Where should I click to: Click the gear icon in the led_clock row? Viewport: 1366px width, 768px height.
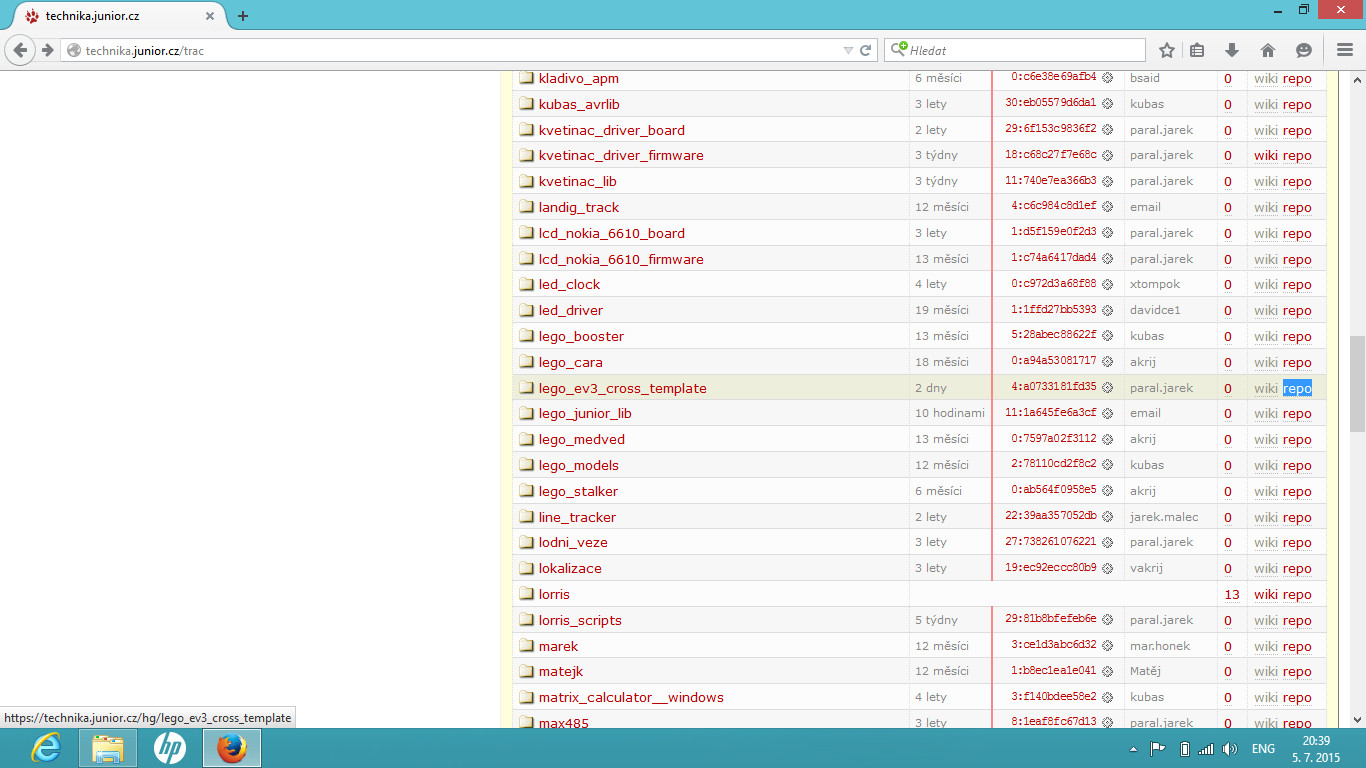click(x=1107, y=285)
